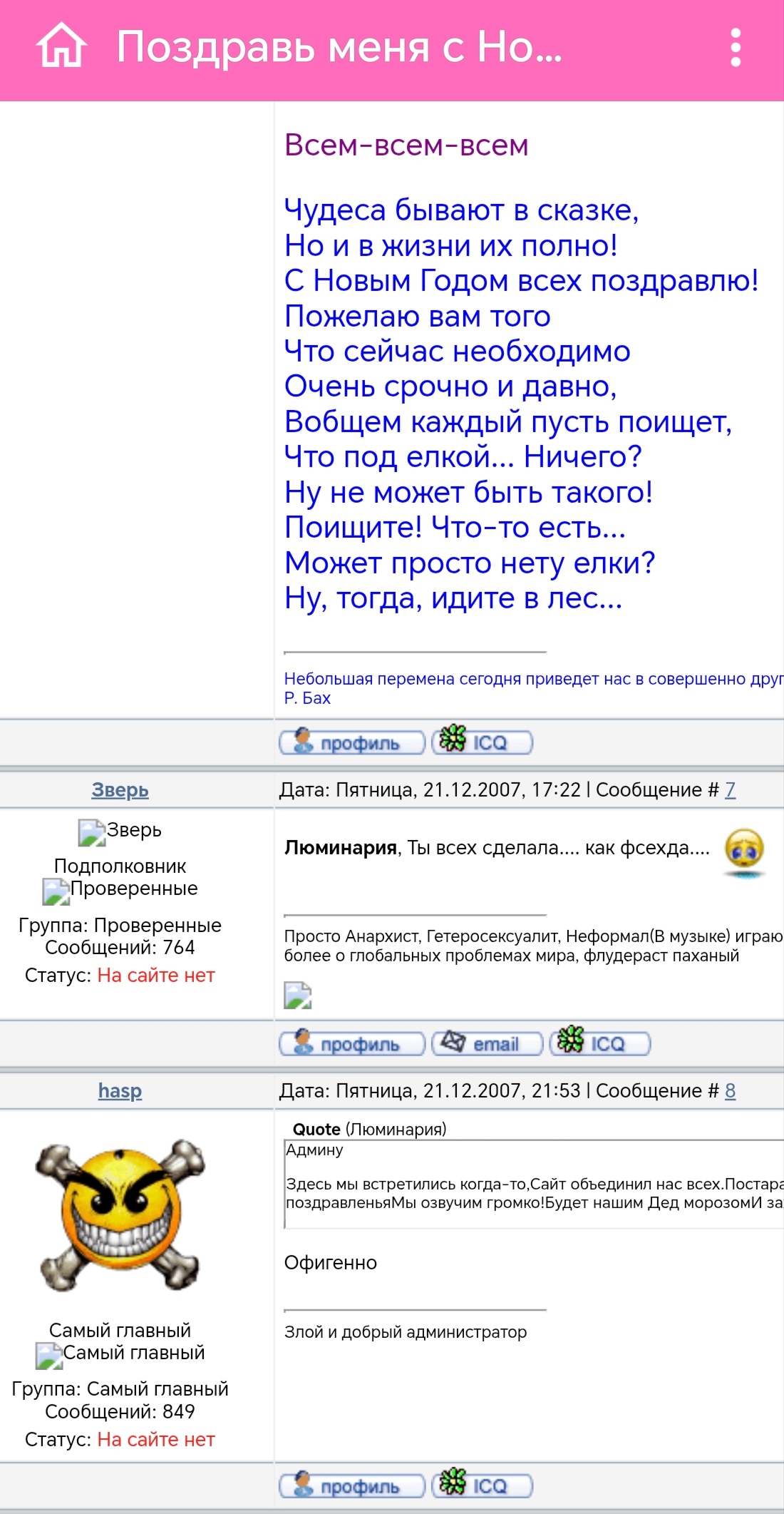
Task: Open Люминария's profile button
Action: pos(351,742)
